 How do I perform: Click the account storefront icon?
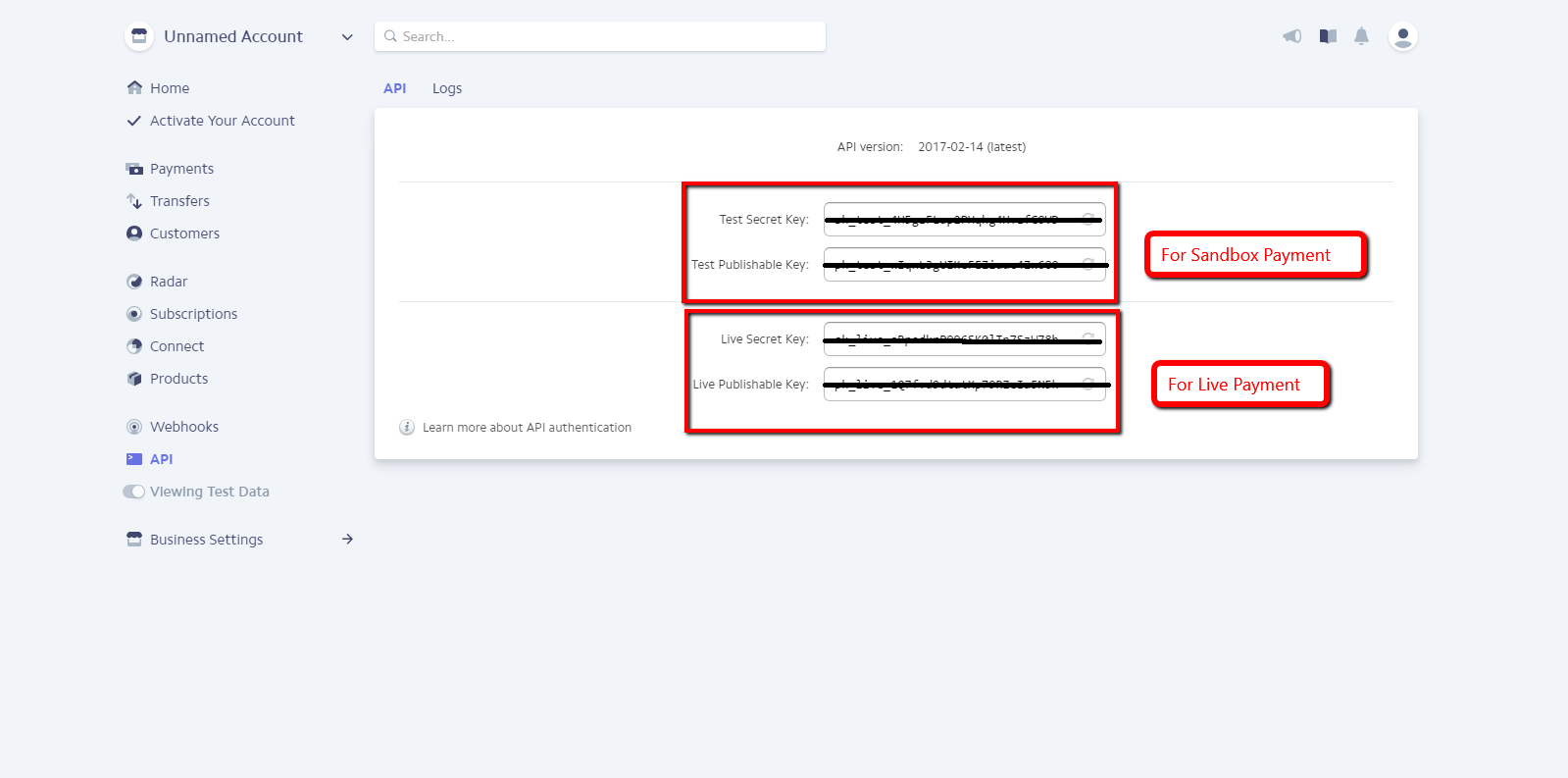click(139, 36)
